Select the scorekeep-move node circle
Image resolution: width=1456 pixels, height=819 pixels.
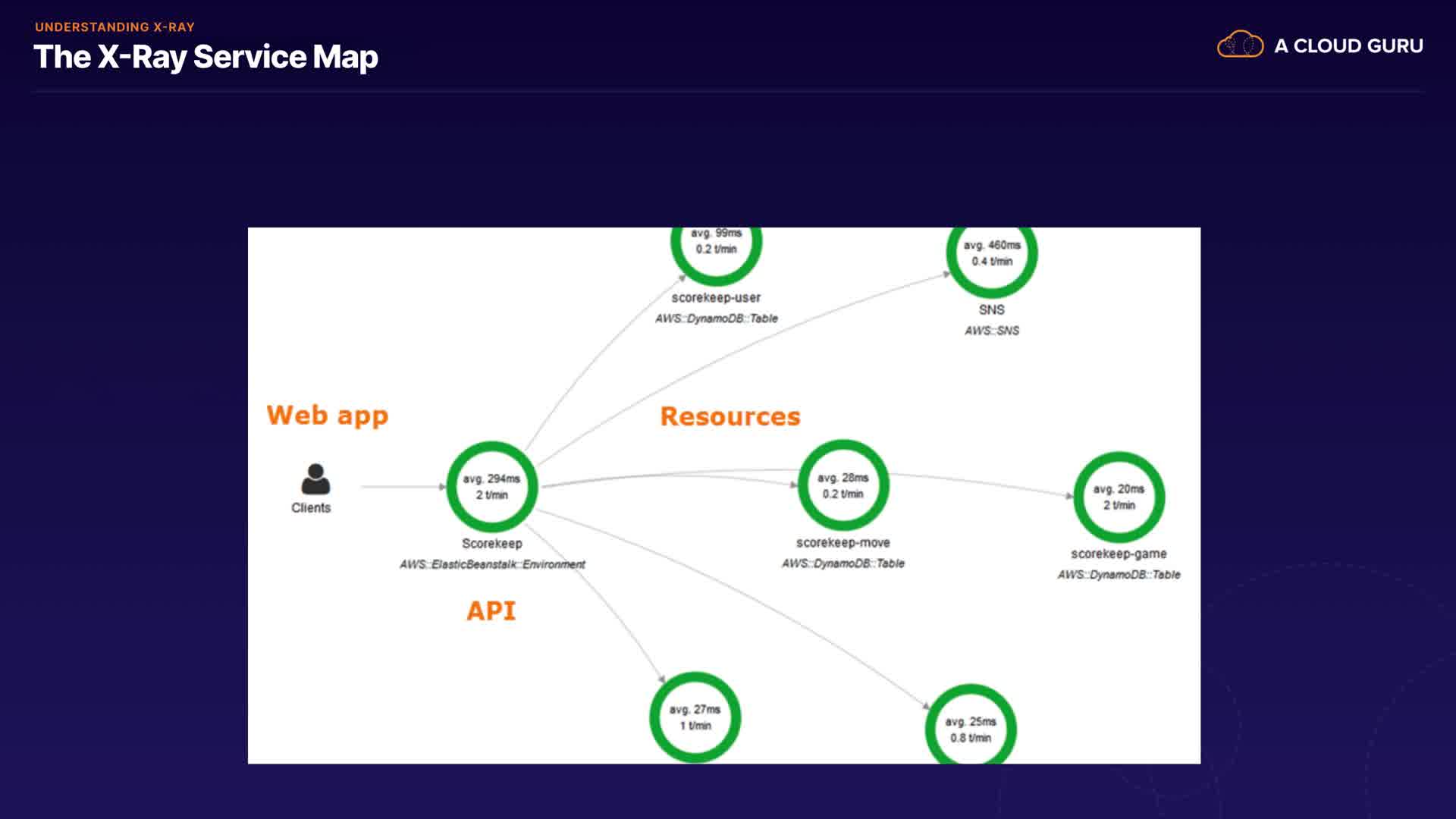(x=843, y=485)
